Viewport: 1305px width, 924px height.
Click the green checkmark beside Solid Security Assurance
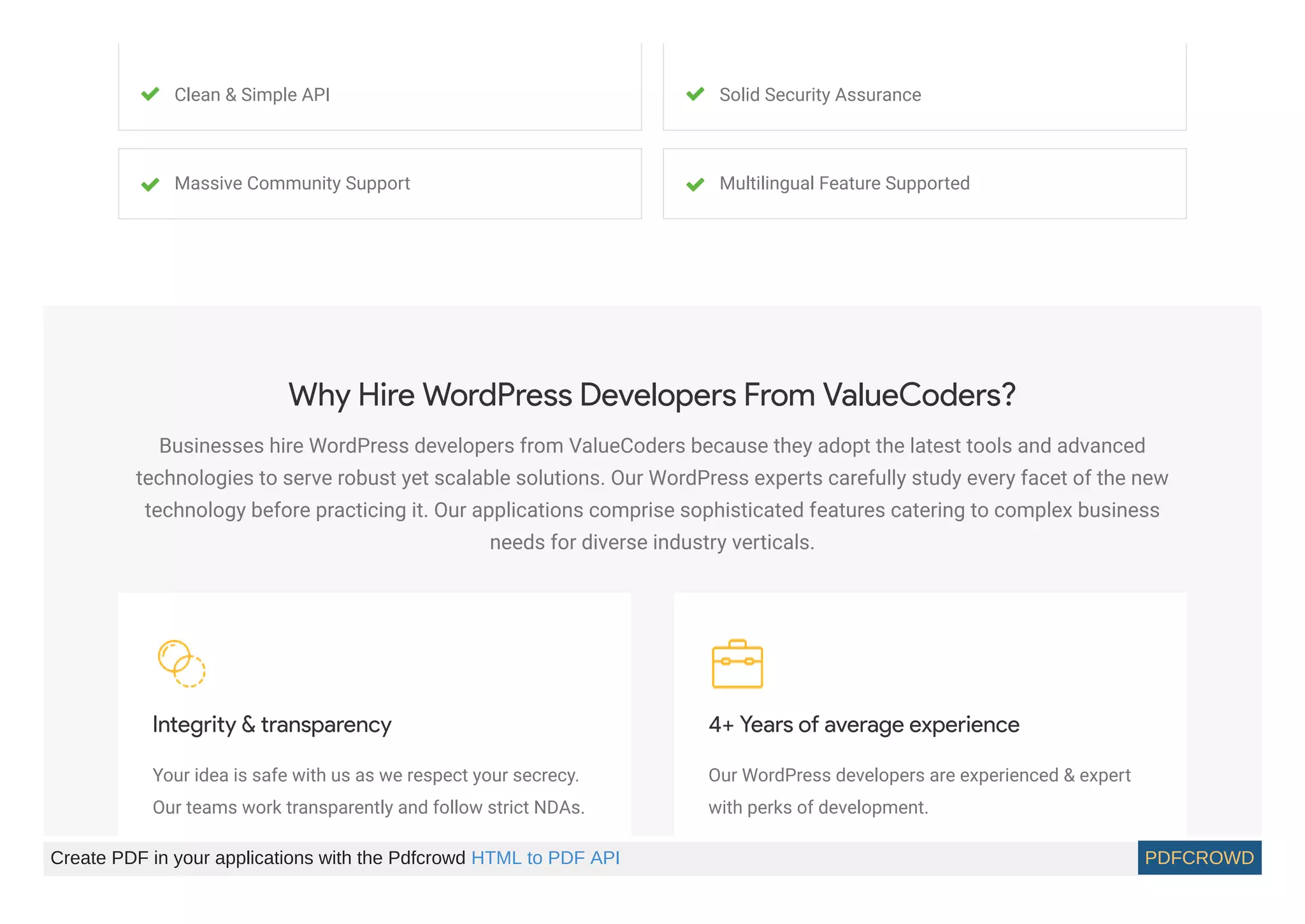[x=695, y=94]
